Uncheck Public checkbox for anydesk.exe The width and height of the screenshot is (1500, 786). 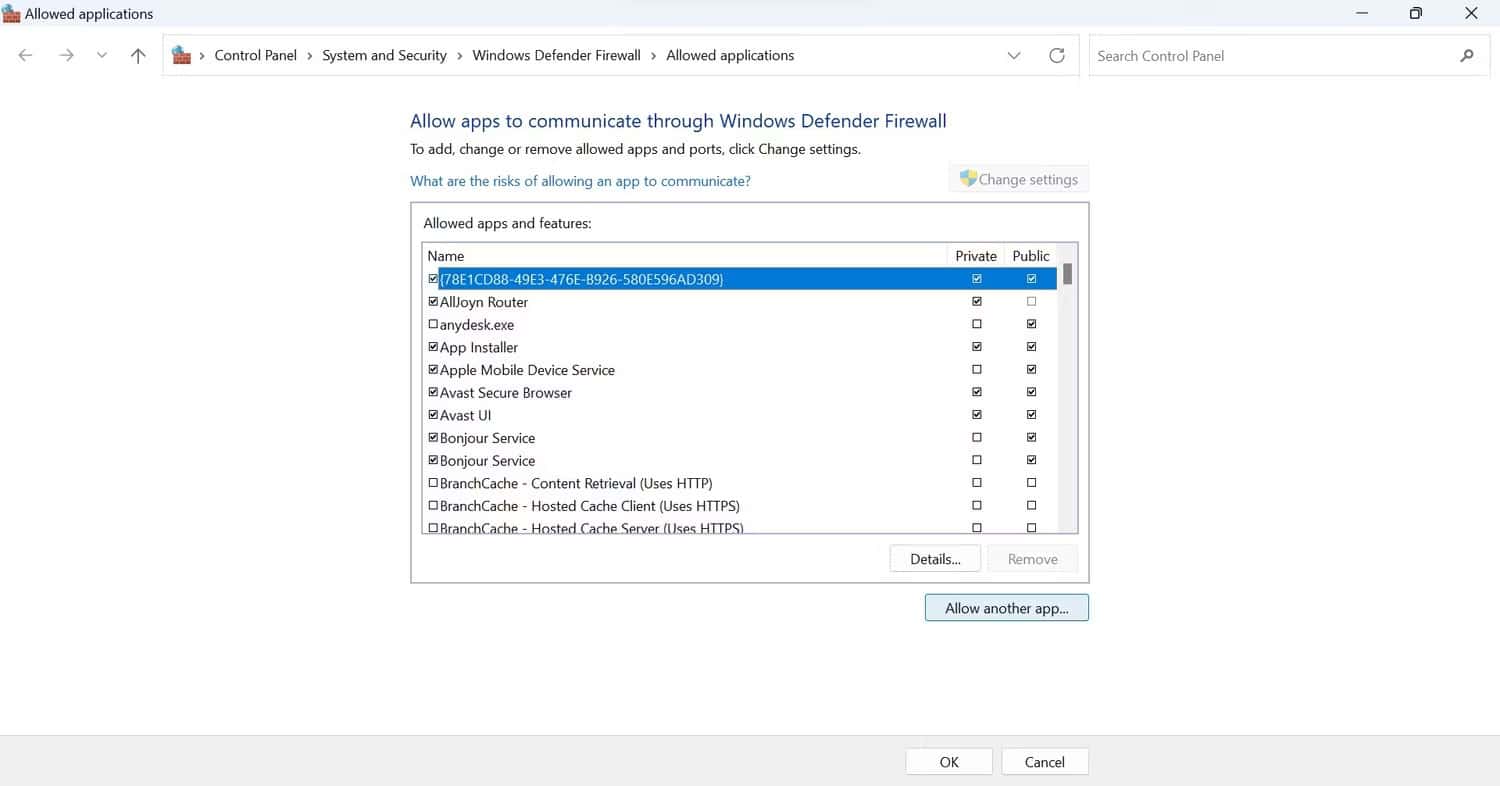point(1032,324)
